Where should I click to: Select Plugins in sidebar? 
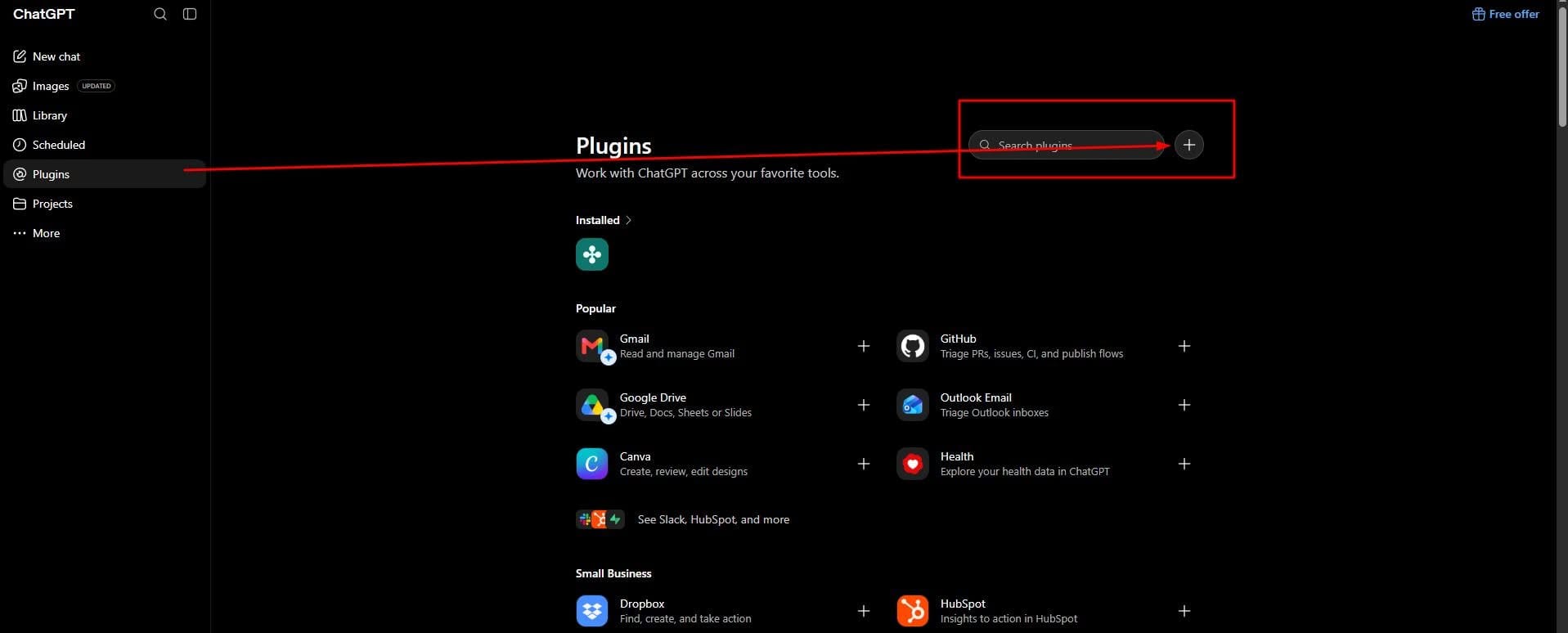pyautogui.click(x=104, y=174)
